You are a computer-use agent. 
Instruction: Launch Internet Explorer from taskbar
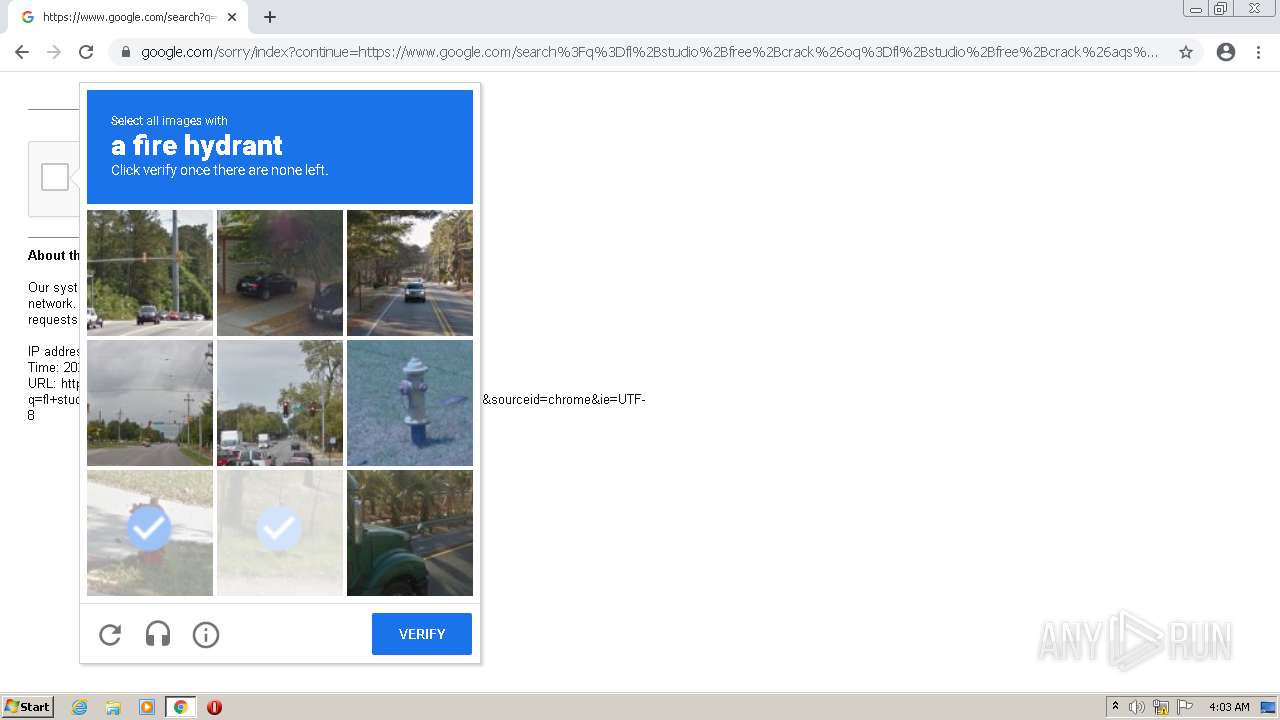tap(79, 707)
